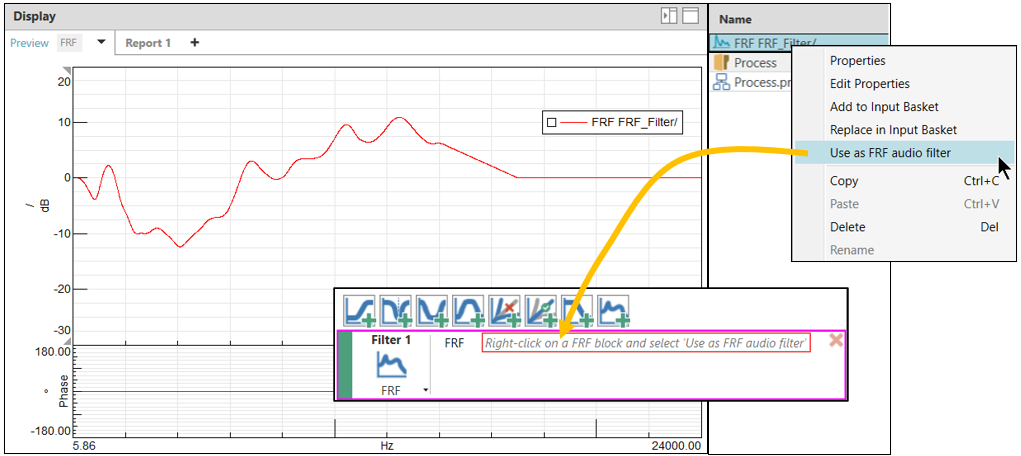Switch to the Report 1 tab
Screen dimensions: 1021x456
[148, 43]
